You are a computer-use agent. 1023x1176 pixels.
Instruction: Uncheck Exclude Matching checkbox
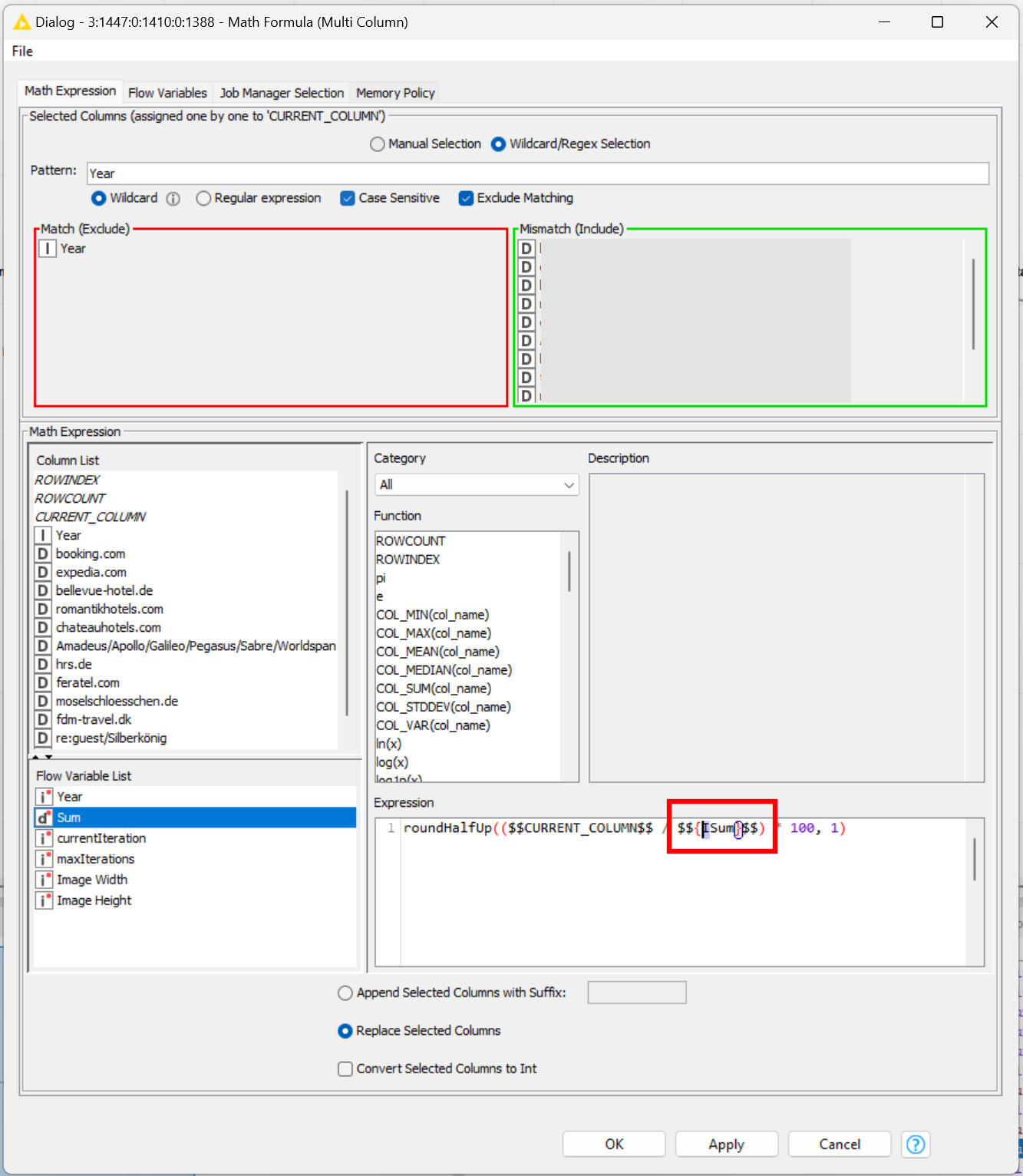coord(466,198)
